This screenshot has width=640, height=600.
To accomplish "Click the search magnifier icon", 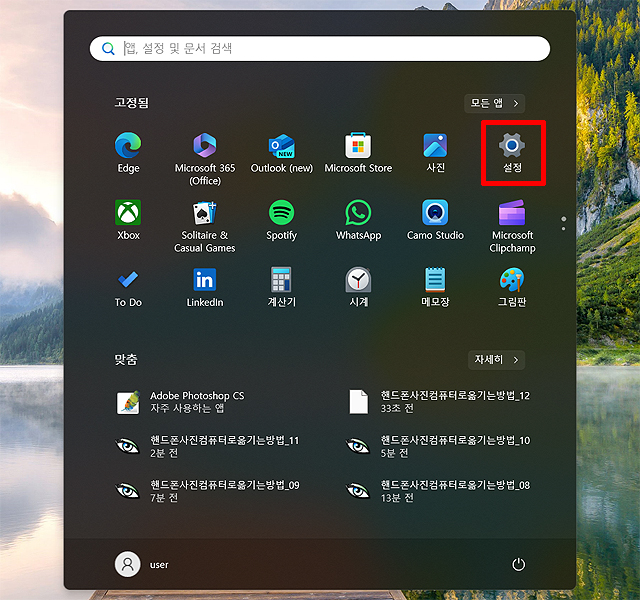I will (x=108, y=49).
